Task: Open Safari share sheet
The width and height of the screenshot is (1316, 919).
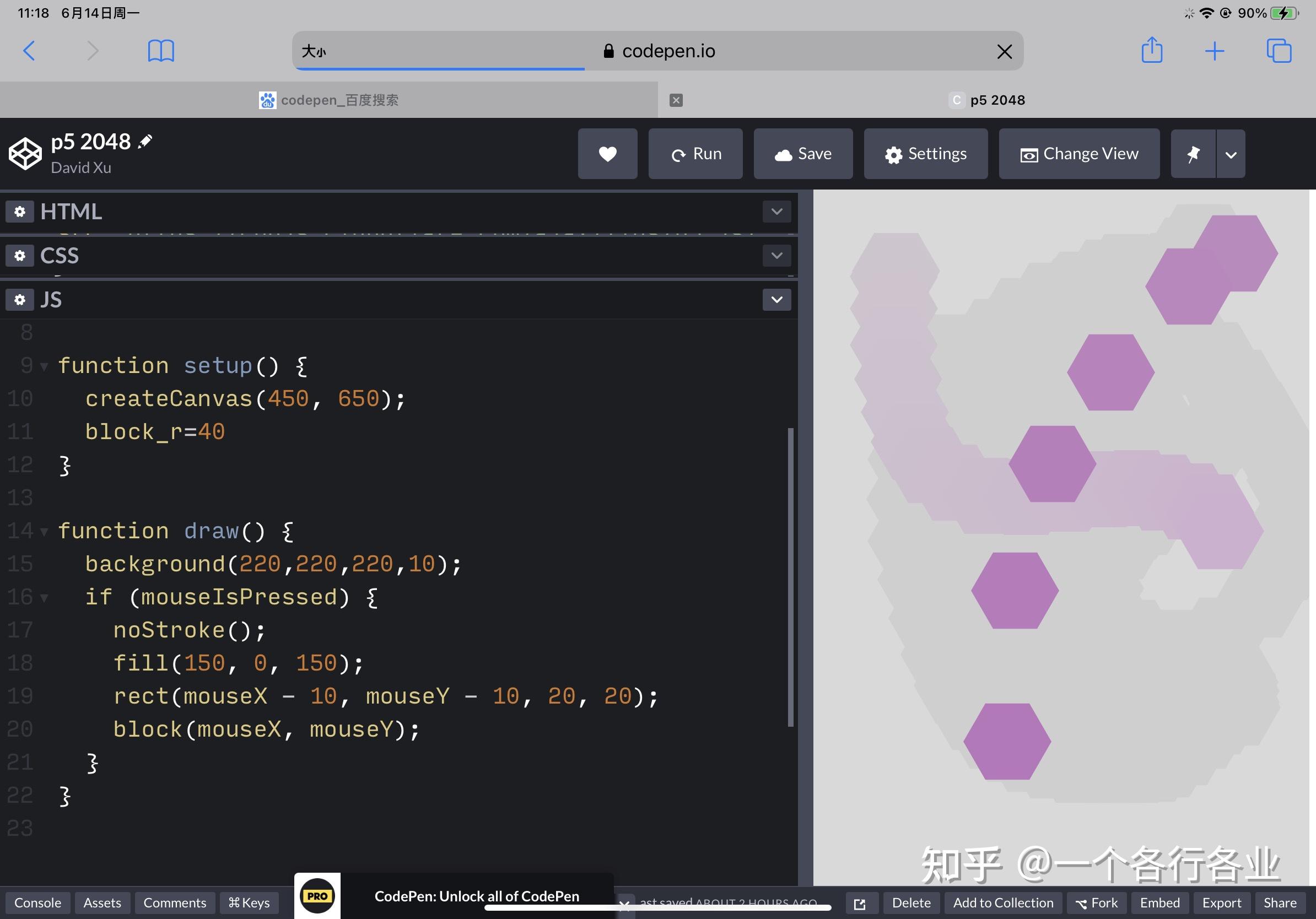Action: point(1152,51)
